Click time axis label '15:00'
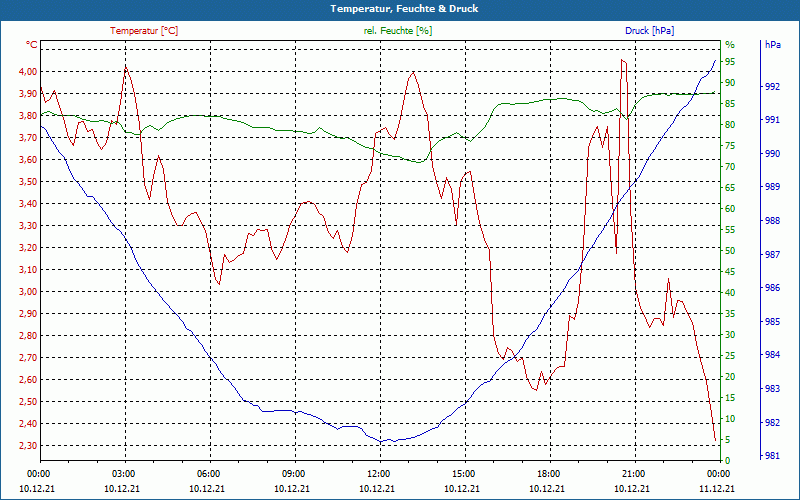Image resolution: width=800 pixels, height=500 pixels. pos(462,474)
